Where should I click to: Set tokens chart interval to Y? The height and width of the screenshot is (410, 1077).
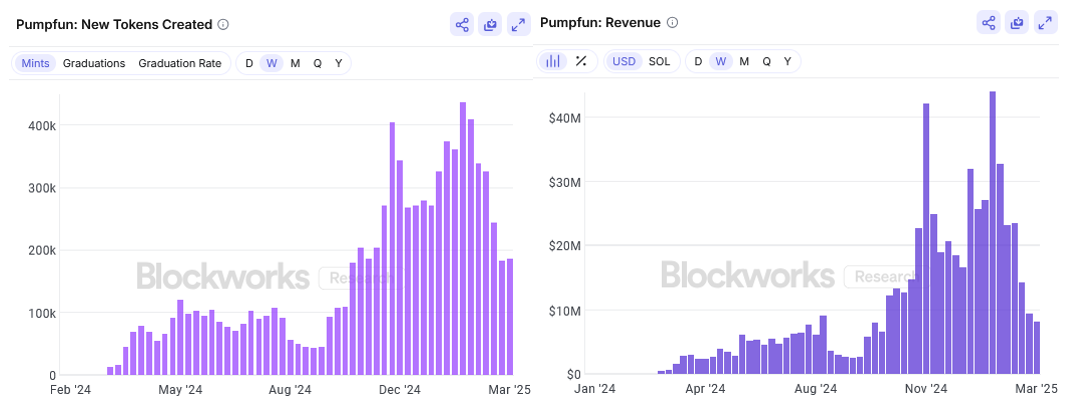click(339, 63)
